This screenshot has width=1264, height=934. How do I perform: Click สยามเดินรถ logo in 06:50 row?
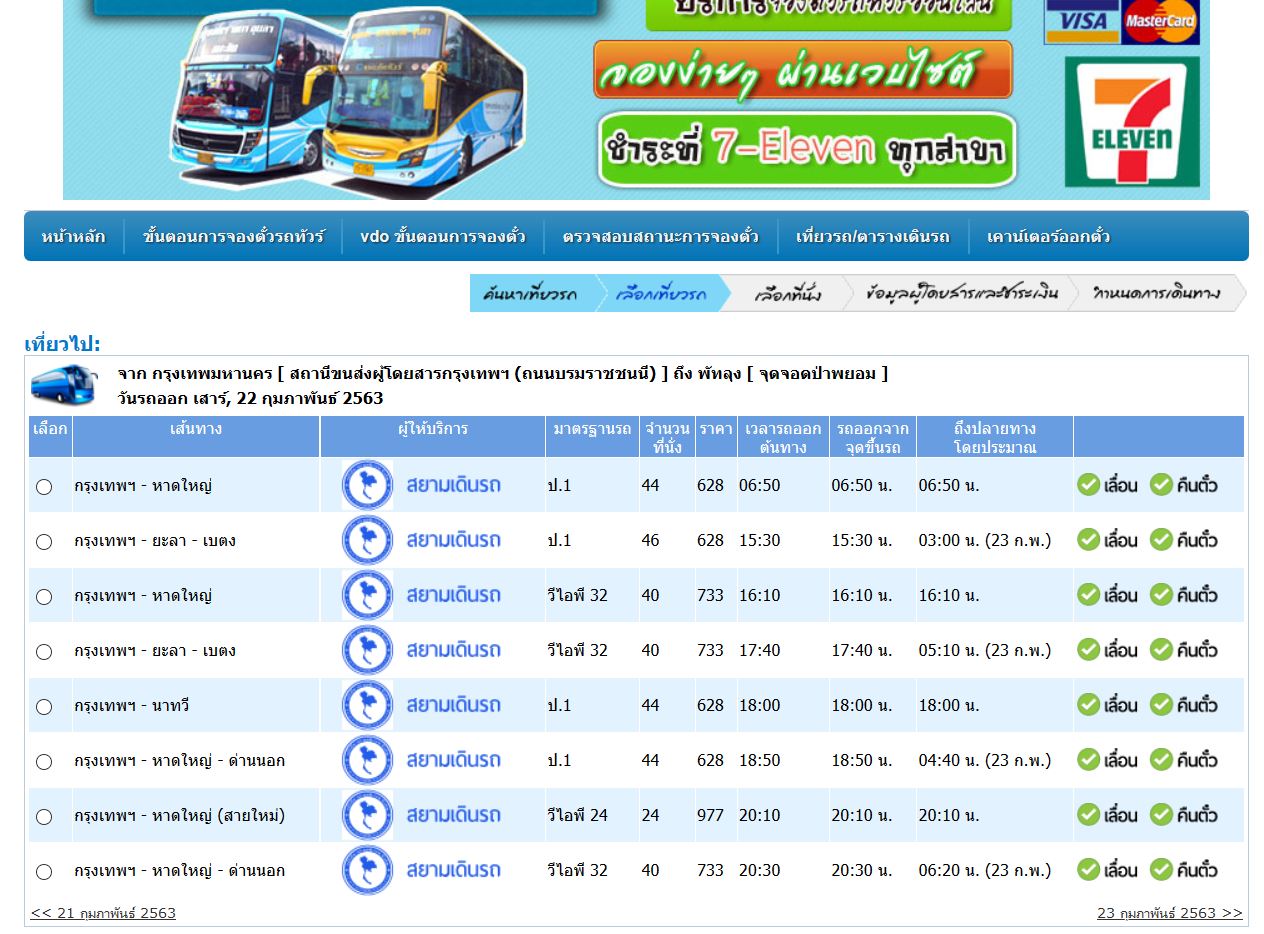[x=421, y=485]
